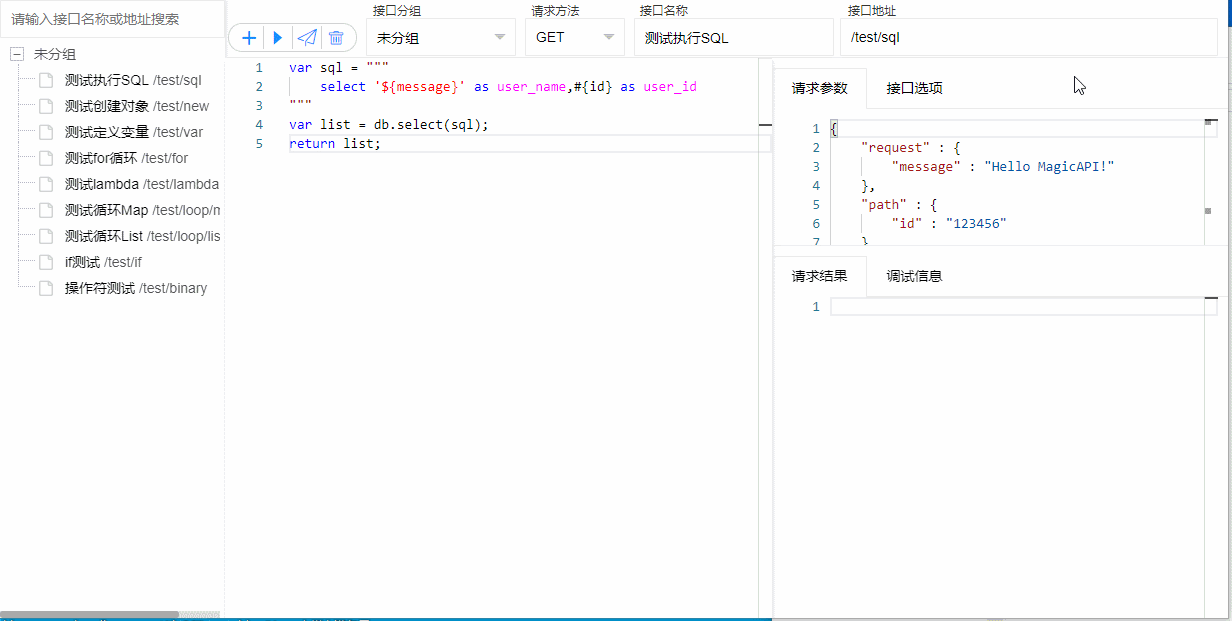The image size is (1232, 621).
Task: Select 测试创建对象 /test/new in tree
Action: click(x=137, y=106)
